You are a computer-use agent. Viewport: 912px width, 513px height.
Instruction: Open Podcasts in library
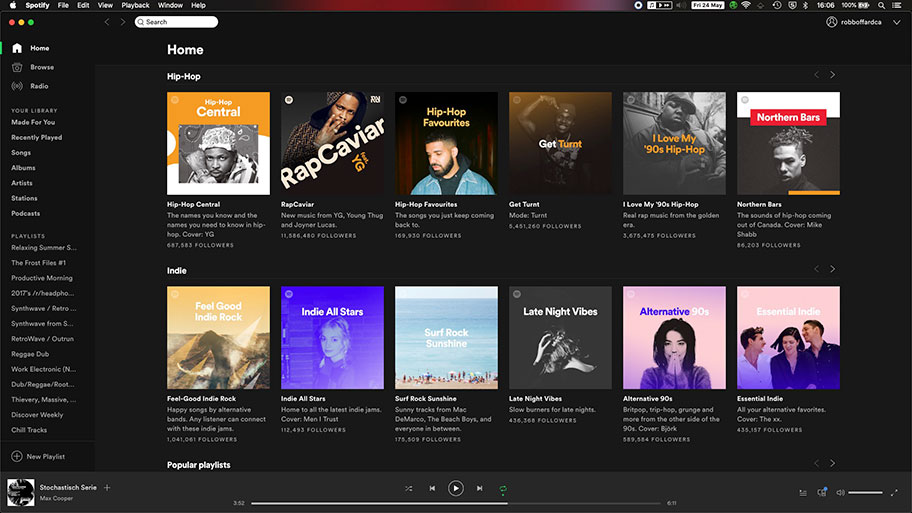(x=26, y=213)
